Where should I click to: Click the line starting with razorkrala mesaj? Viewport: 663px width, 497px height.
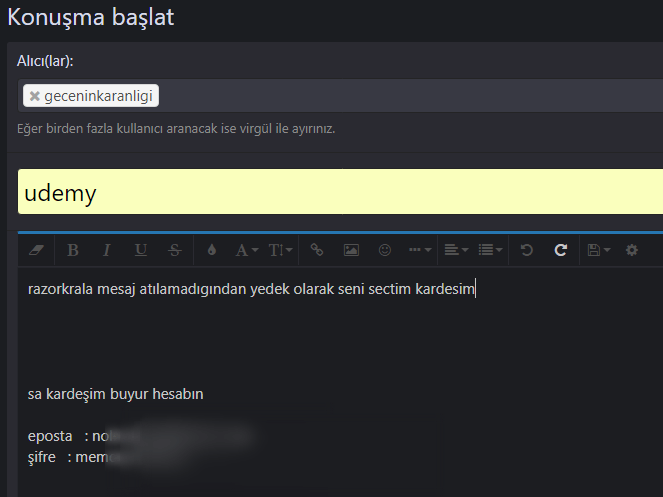pos(252,289)
